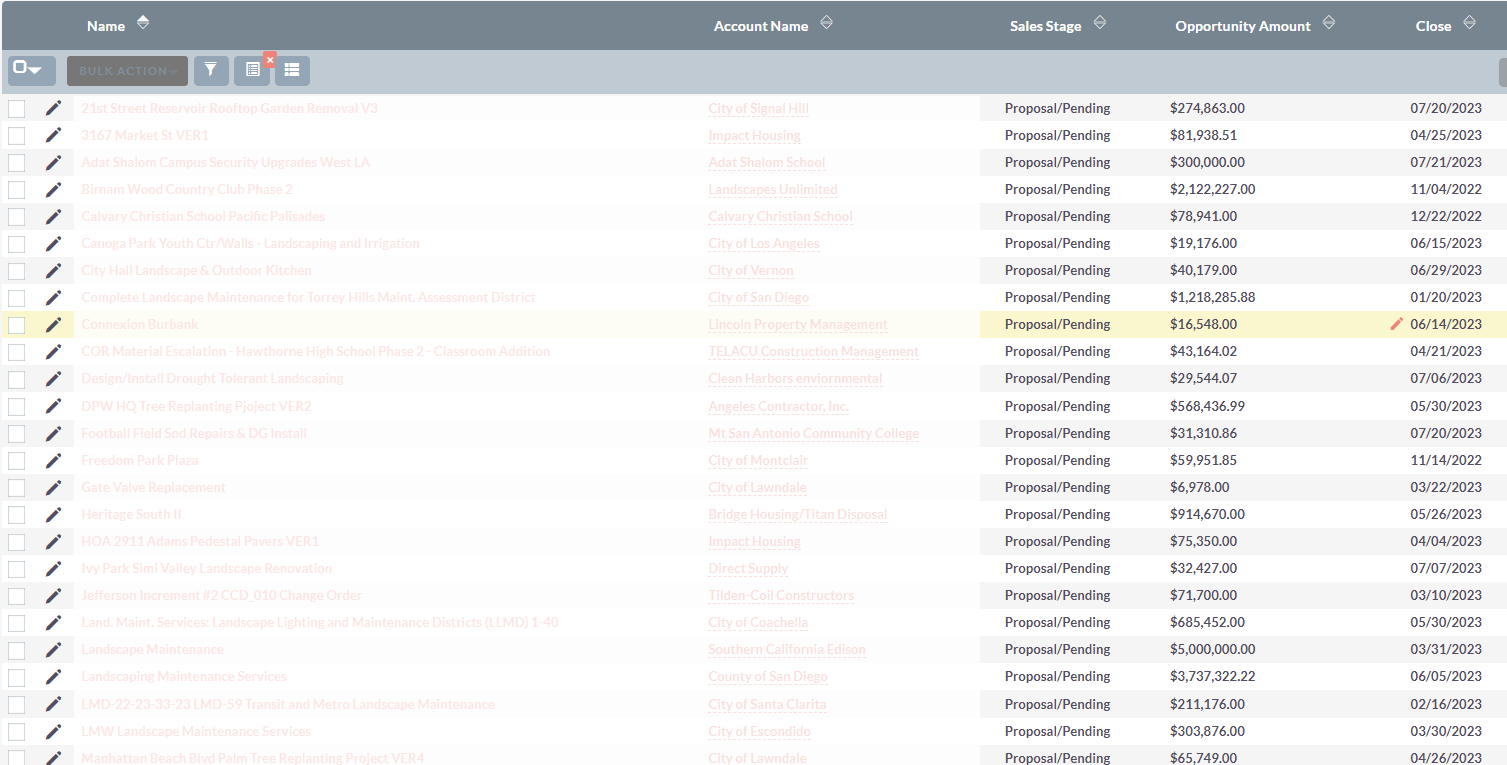Check the checkbox for Heritage South II
The image size is (1507, 765).
[16, 513]
